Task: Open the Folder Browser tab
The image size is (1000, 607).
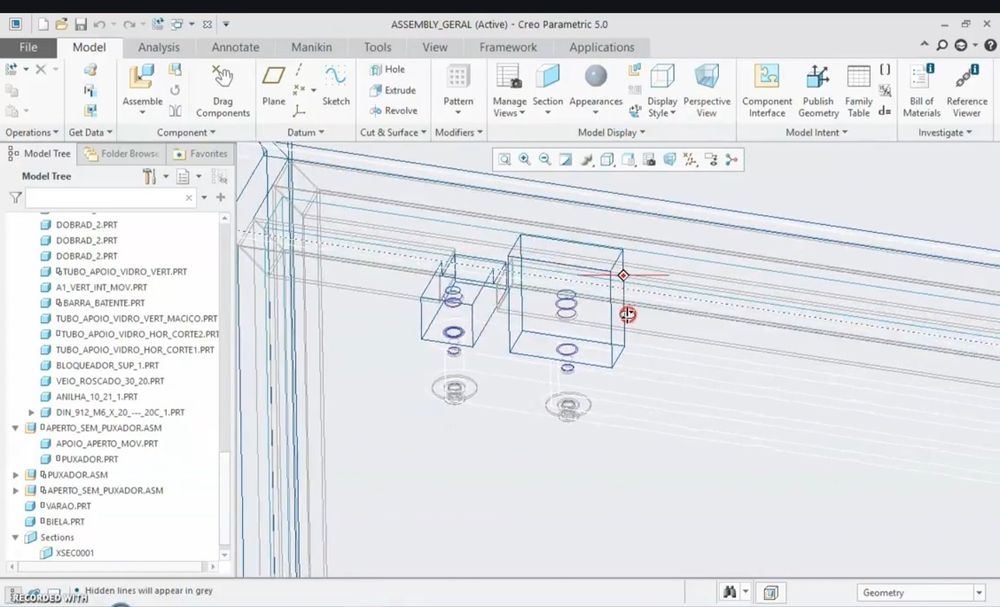Action: click(122, 154)
